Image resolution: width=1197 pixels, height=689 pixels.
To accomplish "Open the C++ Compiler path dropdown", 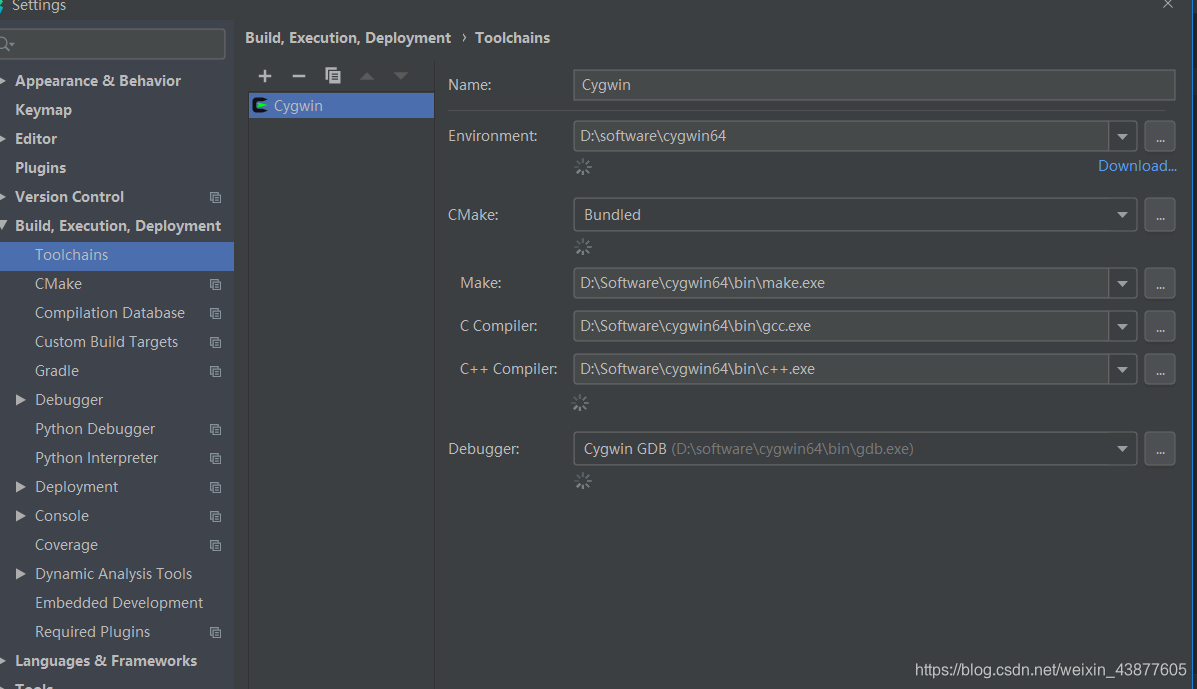I will [x=1122, y=369].
